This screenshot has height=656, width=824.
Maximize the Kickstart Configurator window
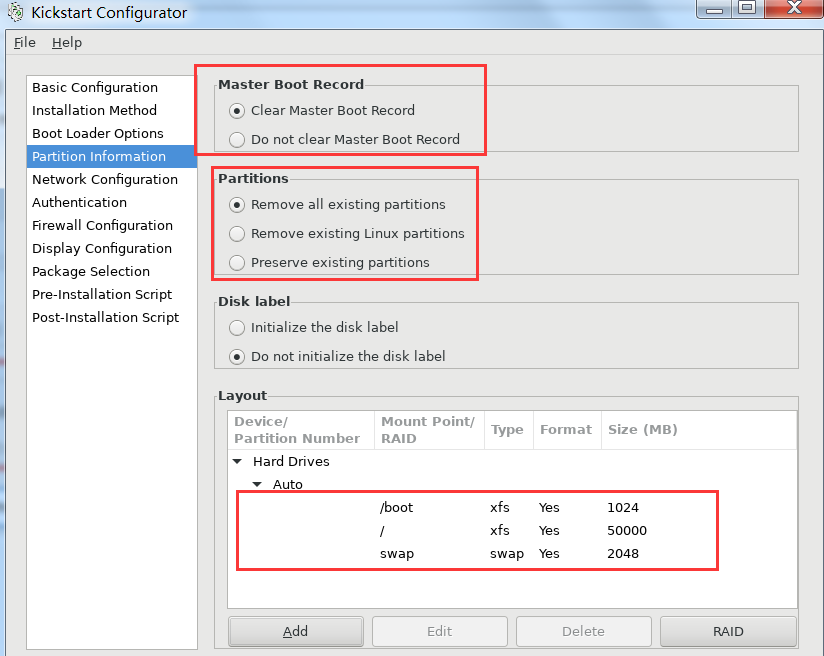747,8
